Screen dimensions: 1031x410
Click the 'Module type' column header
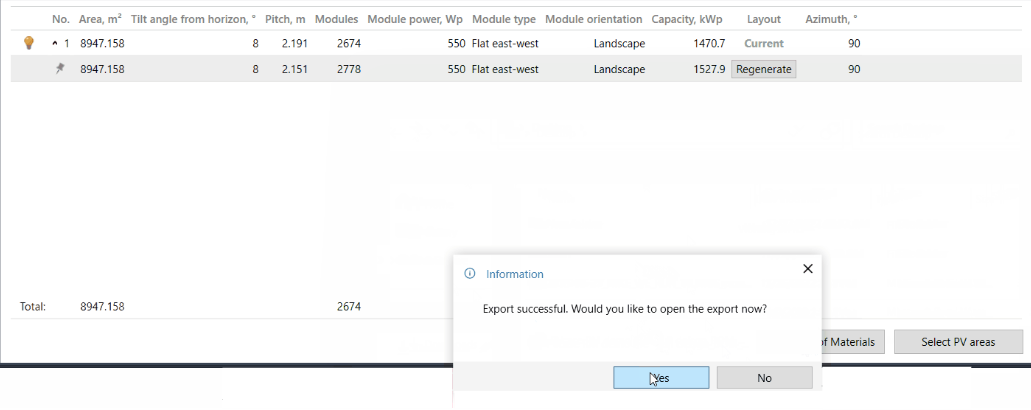click(x=504, y=20)
